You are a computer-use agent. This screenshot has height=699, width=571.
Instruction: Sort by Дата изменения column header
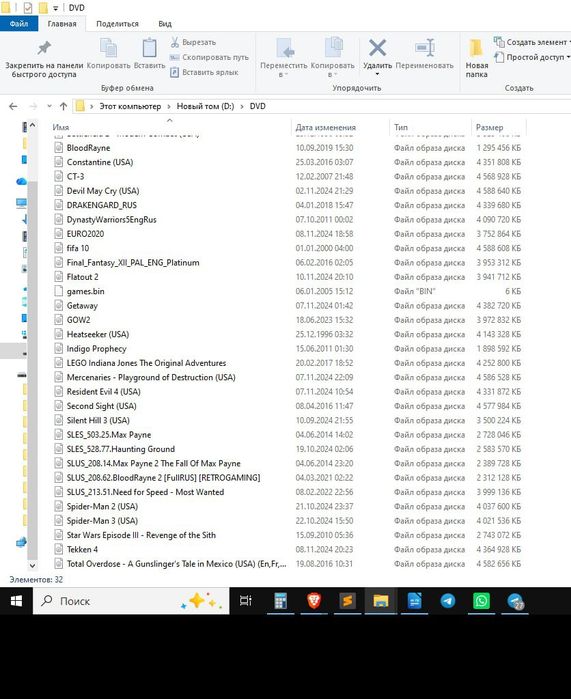[x=325, y=127]
